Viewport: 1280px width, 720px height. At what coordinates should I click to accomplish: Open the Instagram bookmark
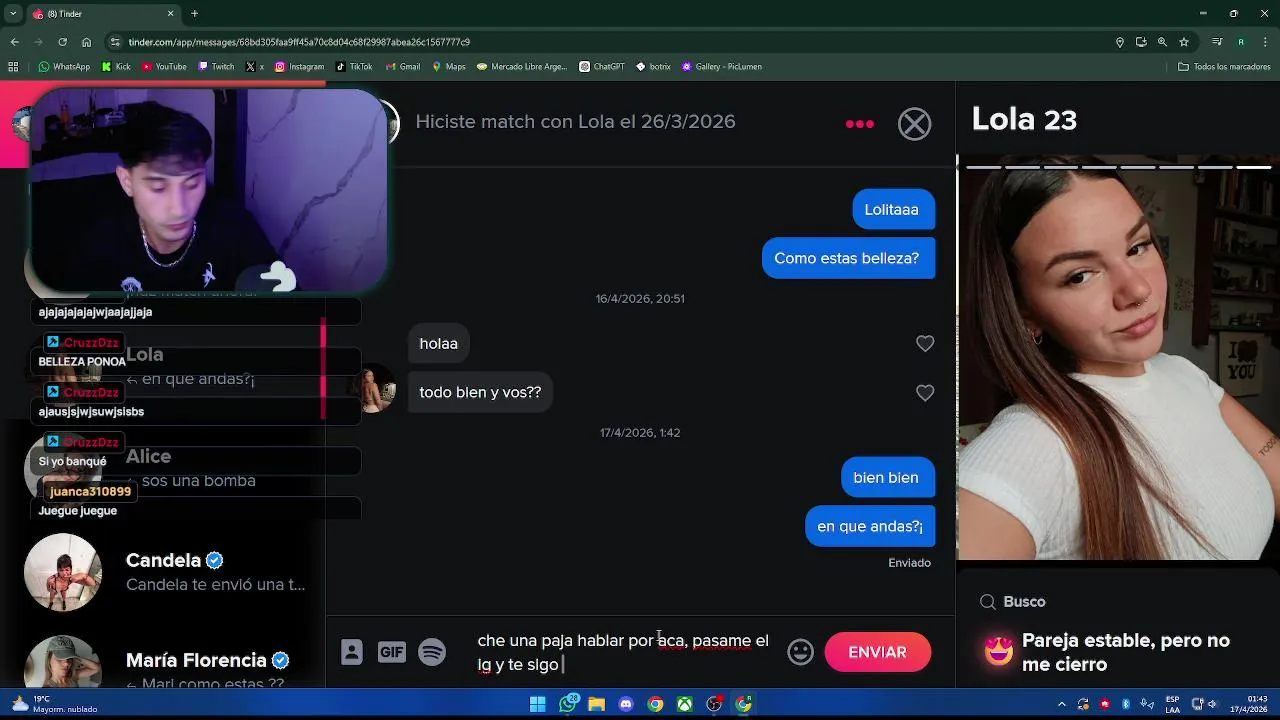[x=299, y=67]
